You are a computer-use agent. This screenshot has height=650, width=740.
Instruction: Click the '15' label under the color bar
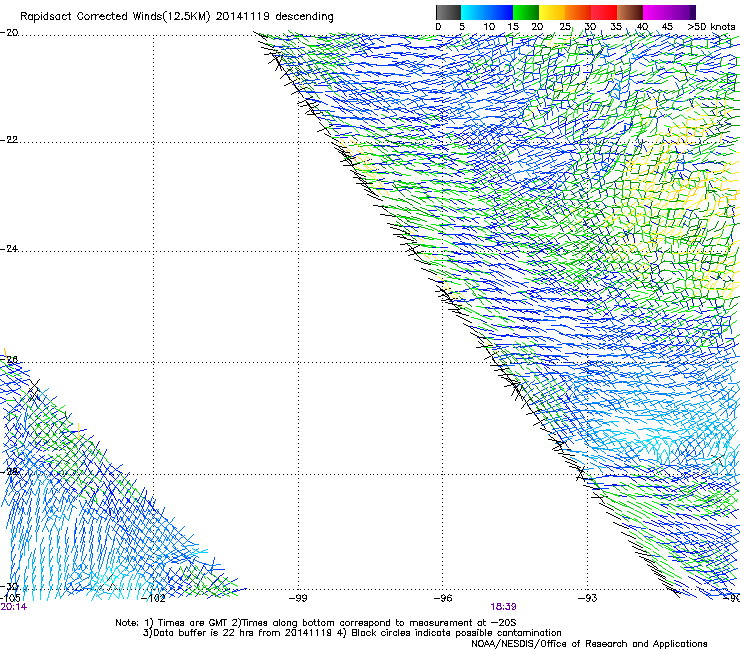click(513, 27)
